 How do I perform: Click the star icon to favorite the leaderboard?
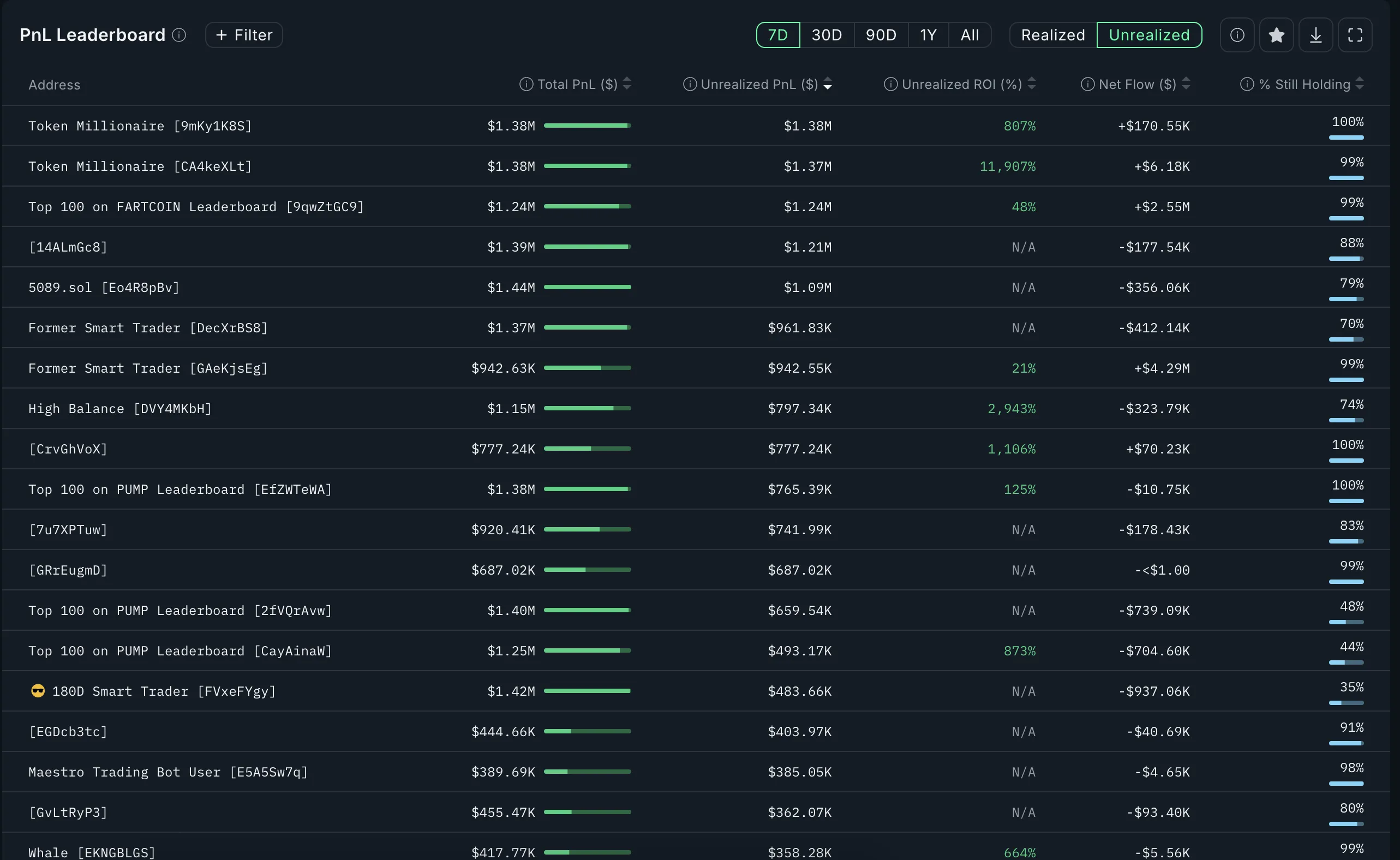pos(1277,35)
